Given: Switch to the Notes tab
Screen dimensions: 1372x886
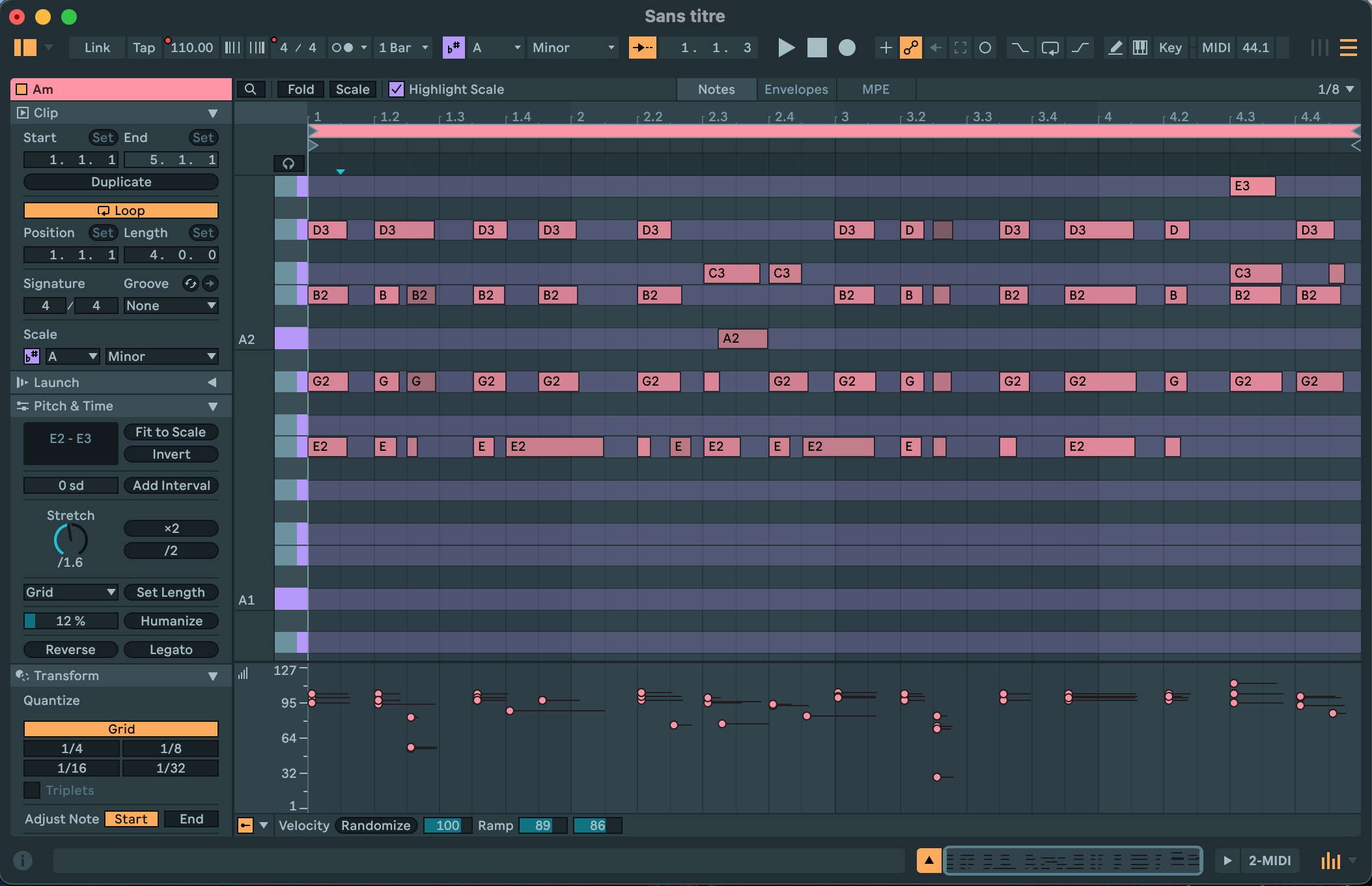Looking at the screenshot, I should point(716,89).
